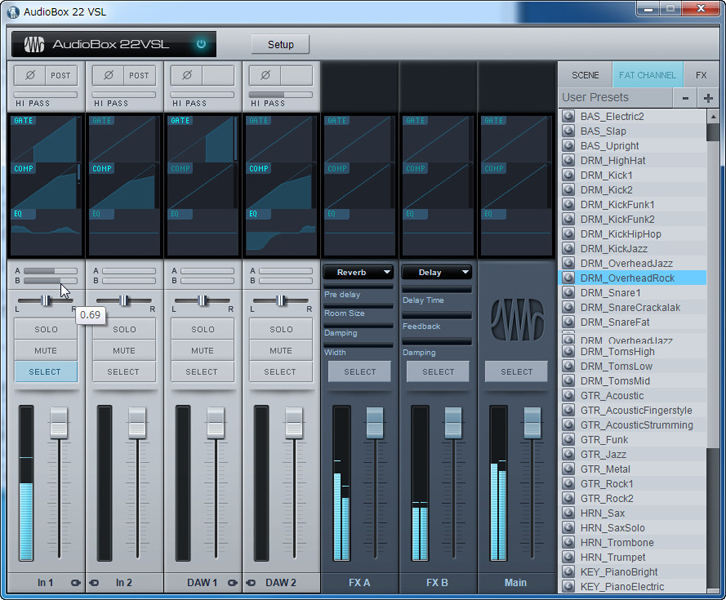This screenshot has height=600, width=726.
Task: Click the icon beside DRM_Snare1 preset
Action: click(x=568, y=293)
